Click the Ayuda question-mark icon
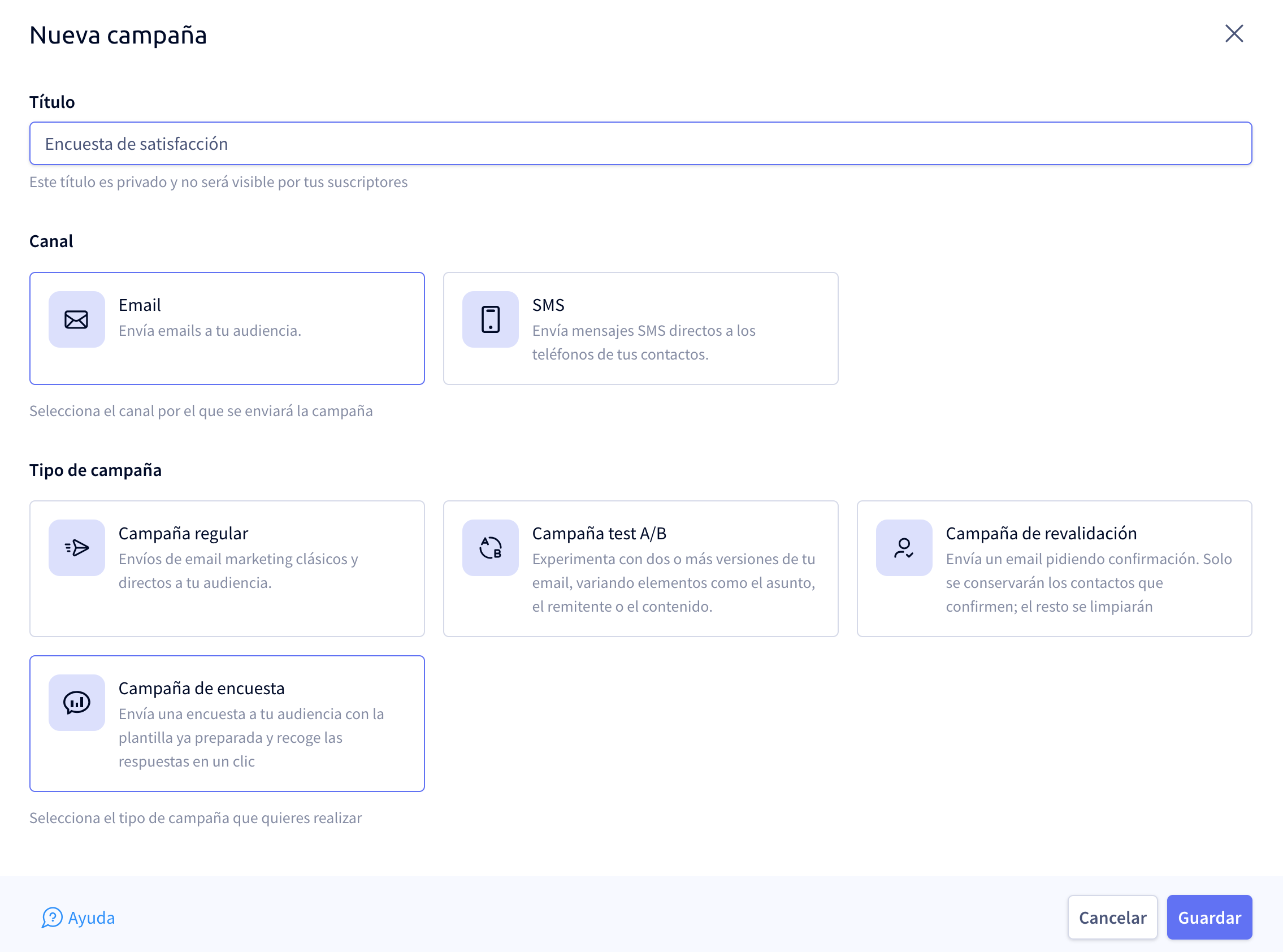 click(52, 918)
